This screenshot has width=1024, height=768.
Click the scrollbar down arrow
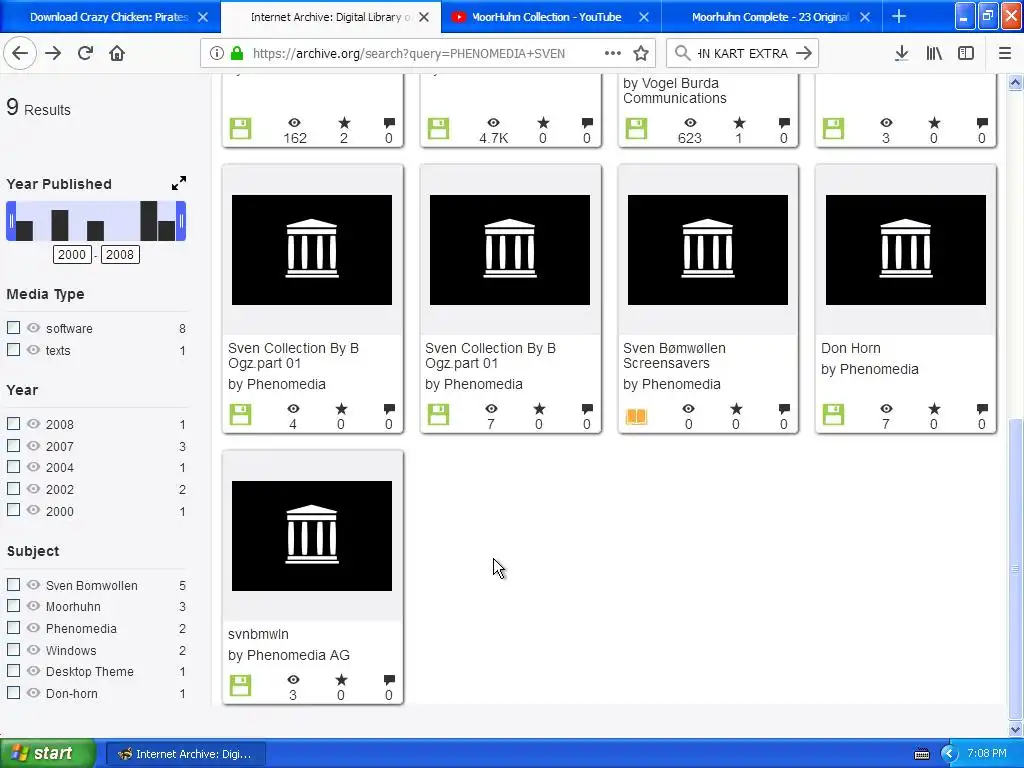click(1016, 729)
